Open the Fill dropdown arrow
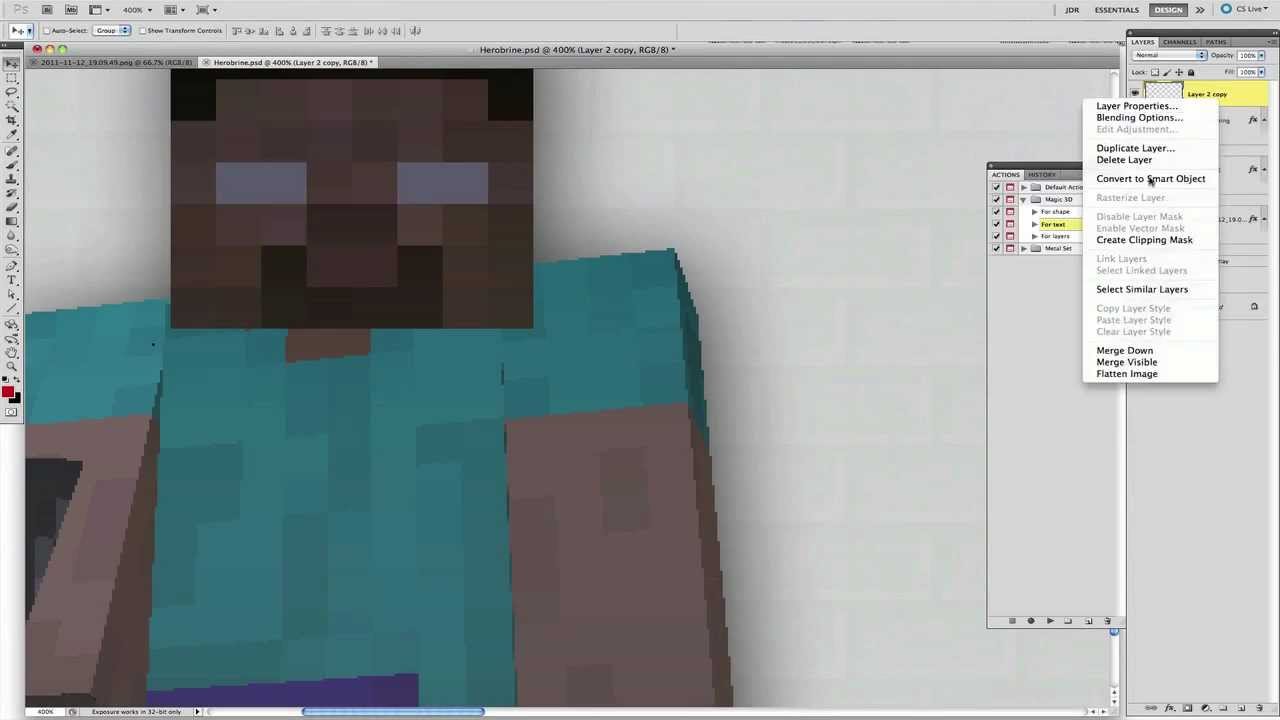1280x720 pixels. tap(1261, 72)
